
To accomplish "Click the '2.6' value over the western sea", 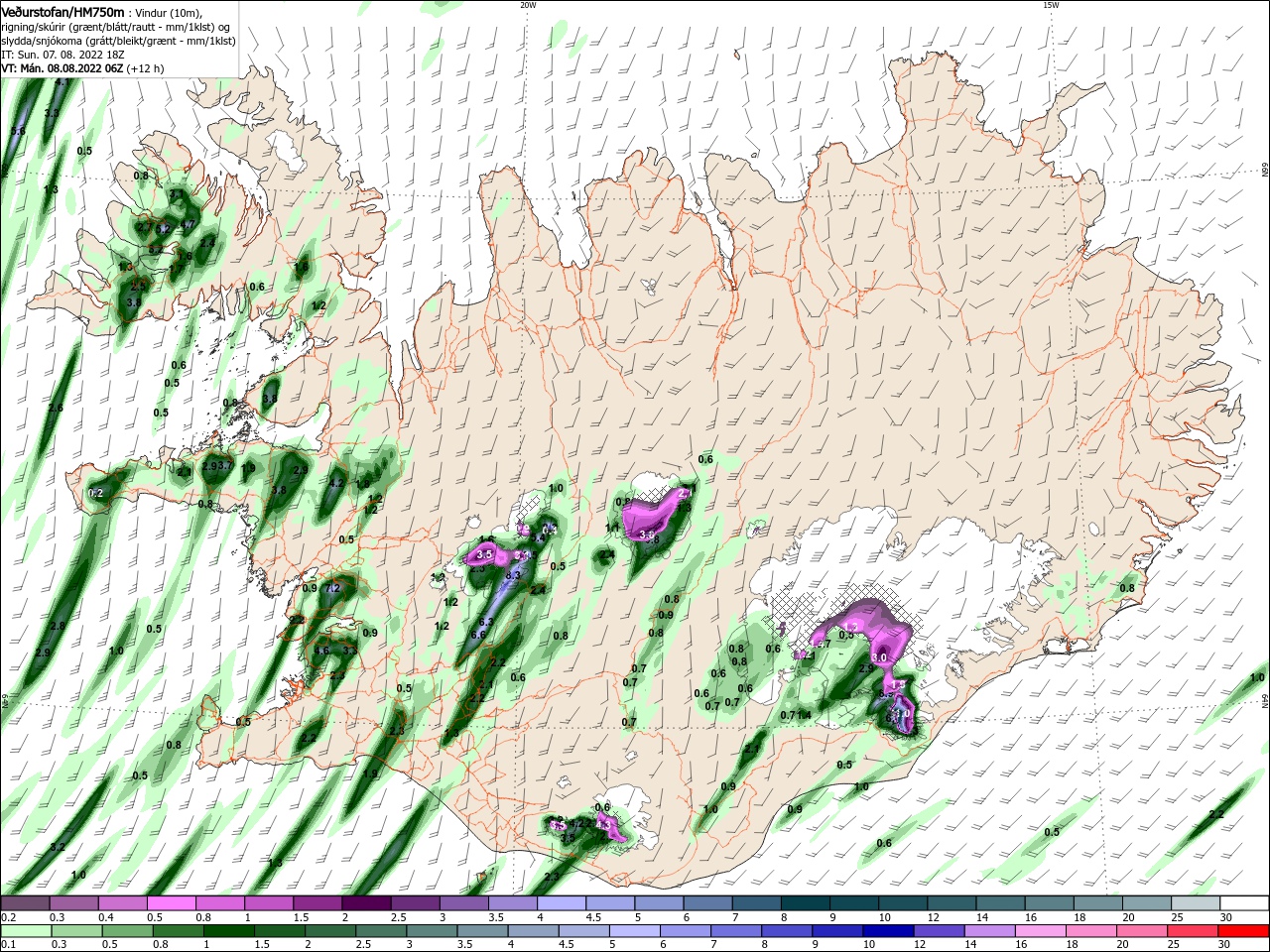I will (56, 408).
